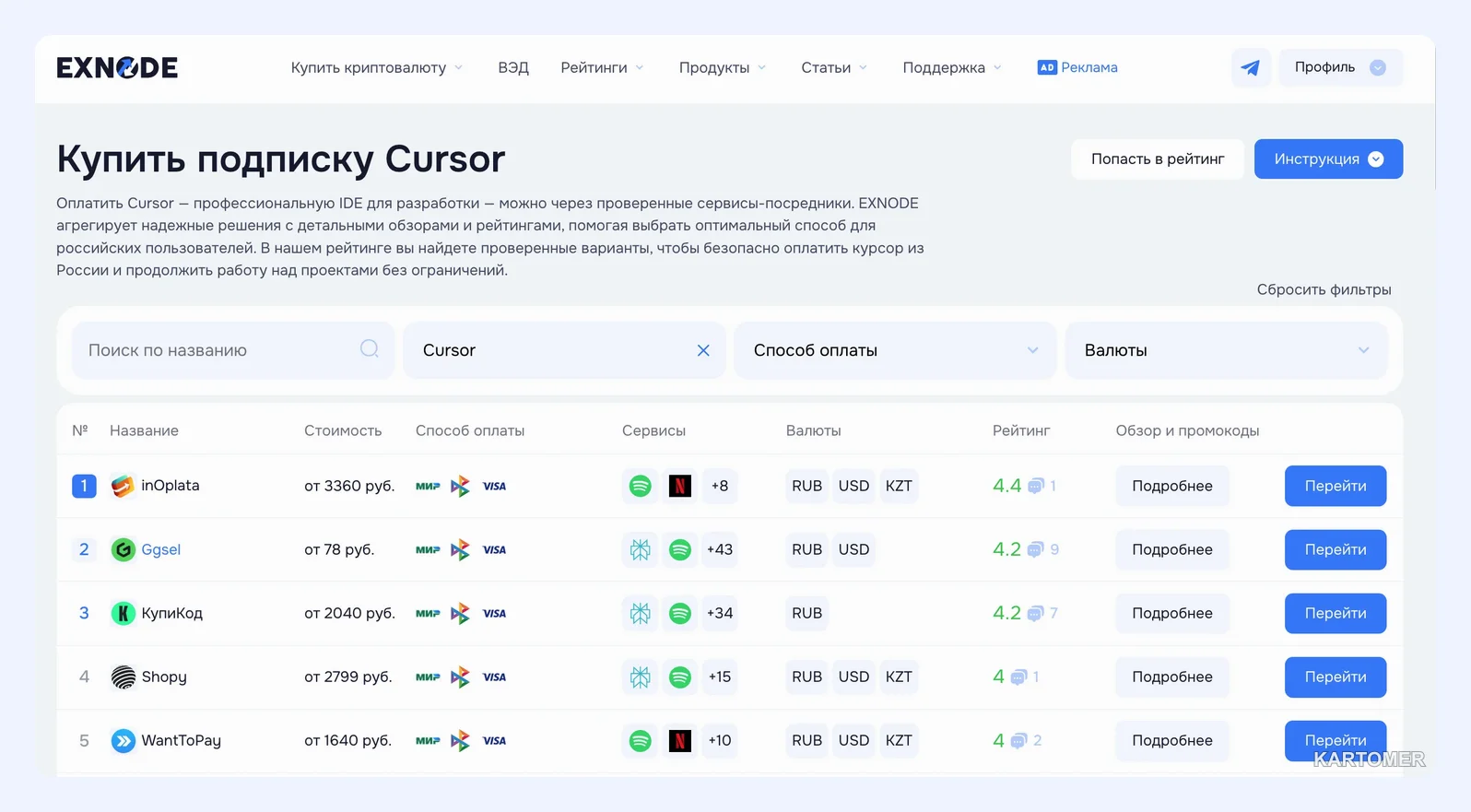Image resolution: width=1471 pixels, height=812 pixels.
Task: Click Перейти for КупиКод
Action: (1336, 613)
